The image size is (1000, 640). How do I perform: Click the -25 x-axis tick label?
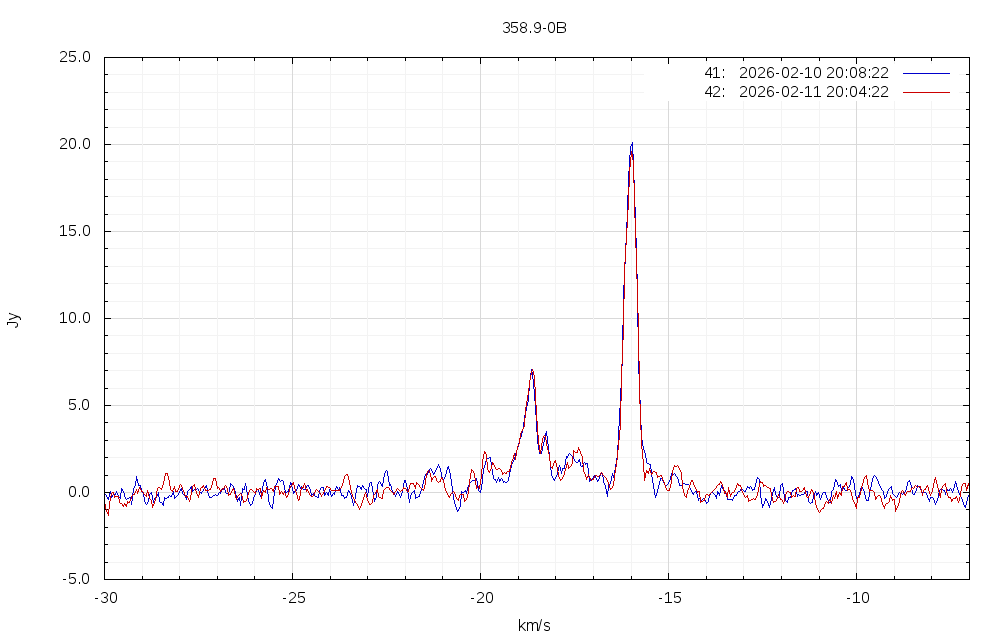pos(292,597)
